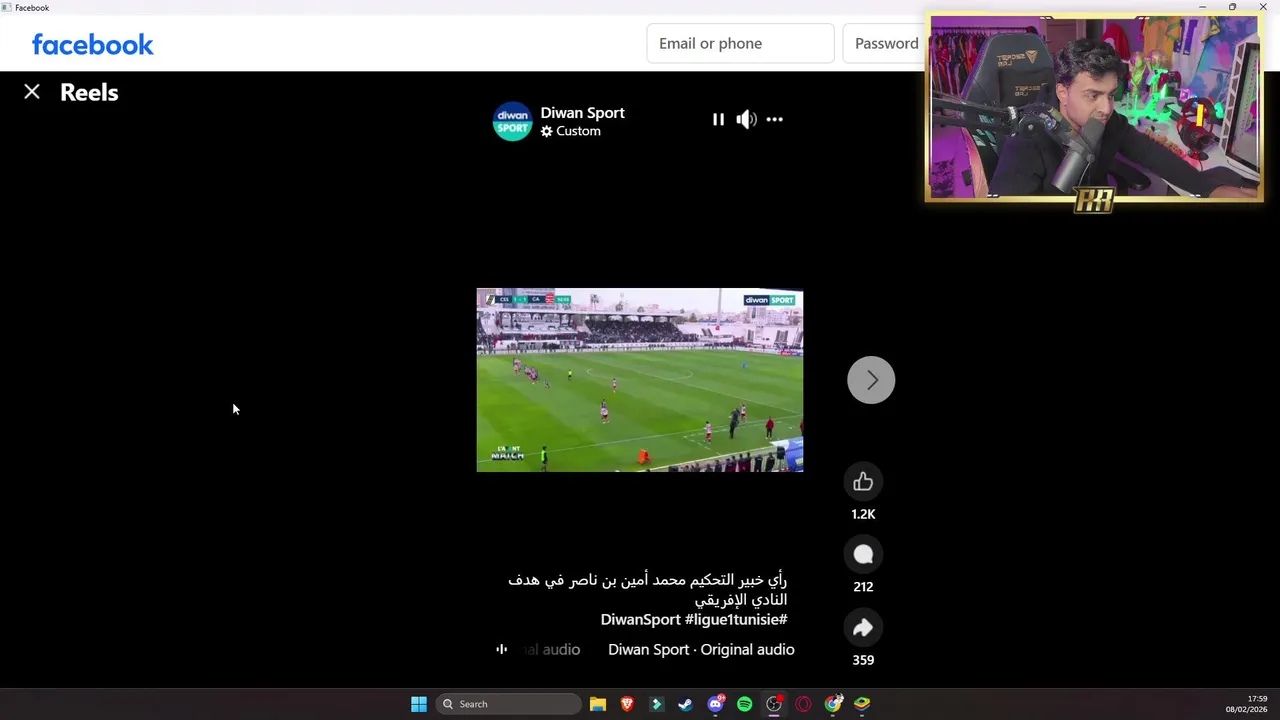Click the football match video frame

[x=640, y=380]
